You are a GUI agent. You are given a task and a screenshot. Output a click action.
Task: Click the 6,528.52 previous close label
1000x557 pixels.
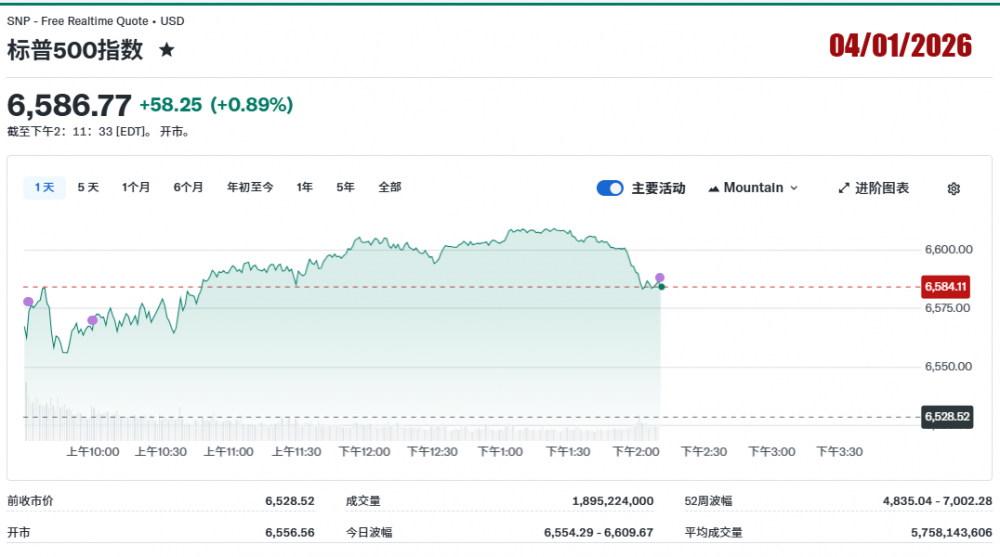(947, 416)
